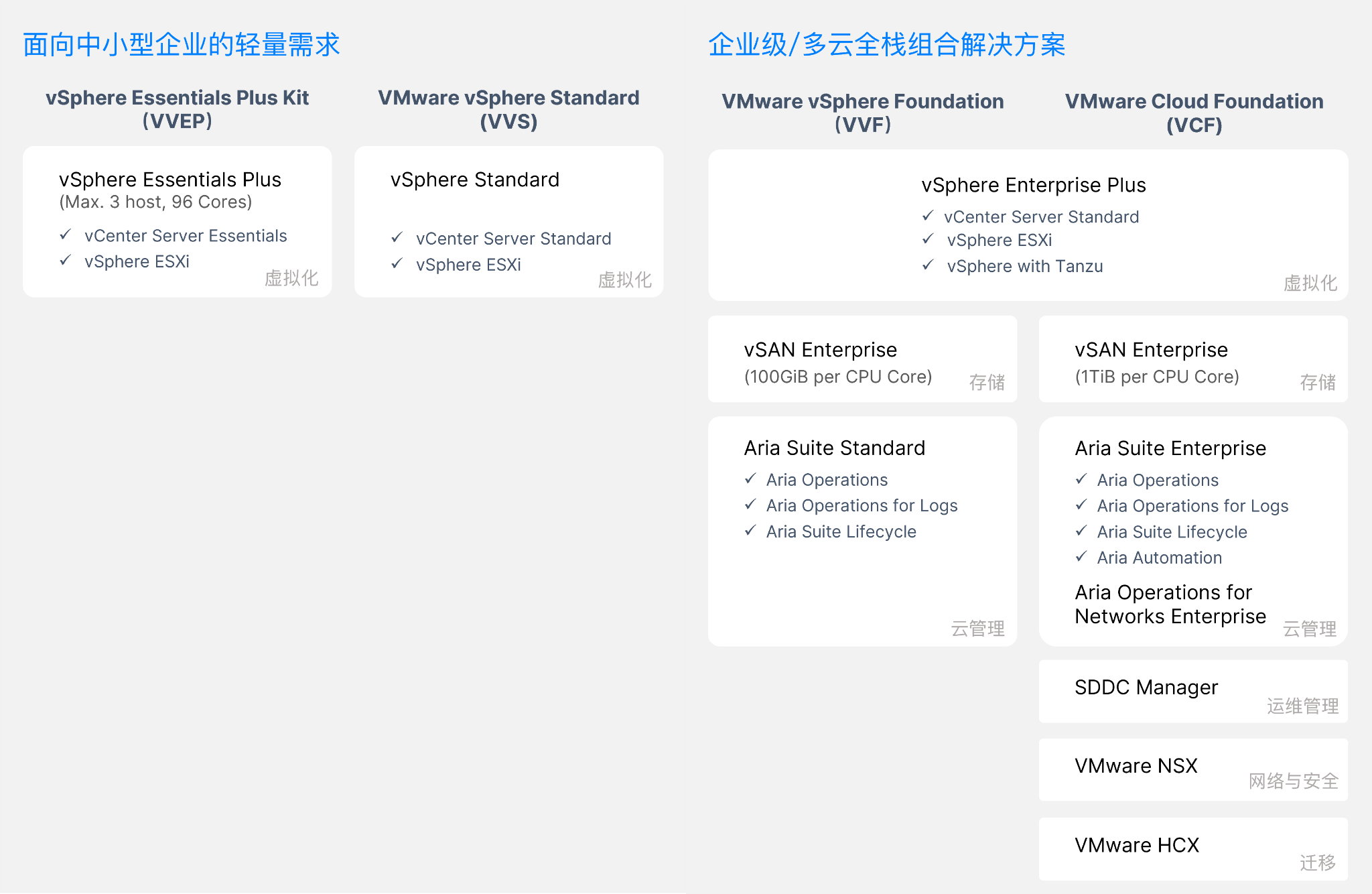The image size is (1372, 894).
Task: Click the 存储 label on vSAN Enterprise VCF card
Action: [x=1316, y=383]
